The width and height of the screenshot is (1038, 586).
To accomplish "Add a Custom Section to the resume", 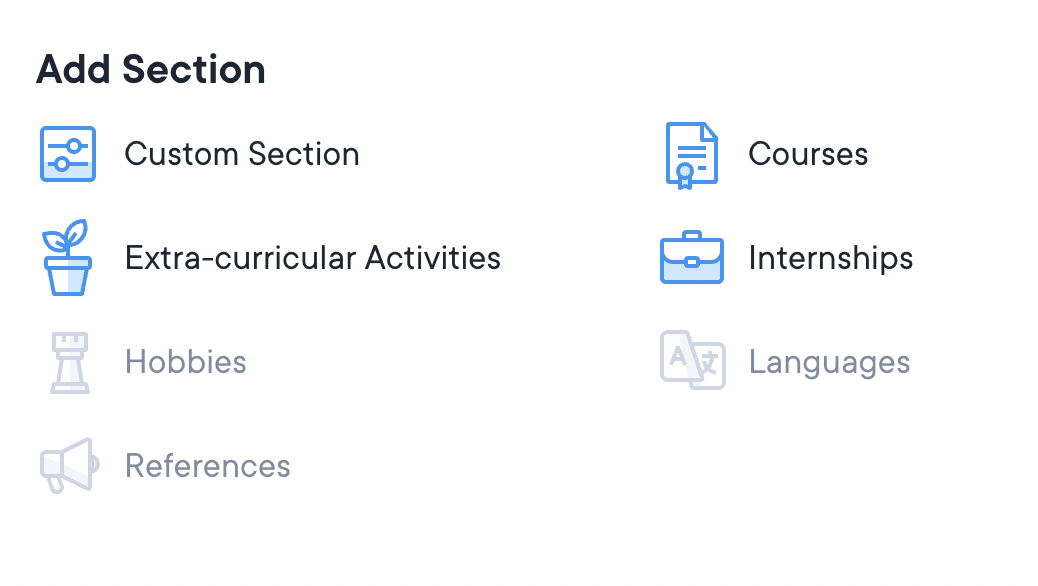I will point(241,154).
